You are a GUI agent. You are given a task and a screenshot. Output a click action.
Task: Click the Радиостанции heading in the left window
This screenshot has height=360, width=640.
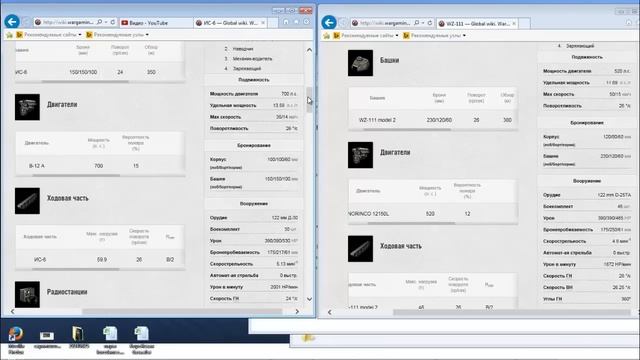pyautogui.click(x=67, y=292)
